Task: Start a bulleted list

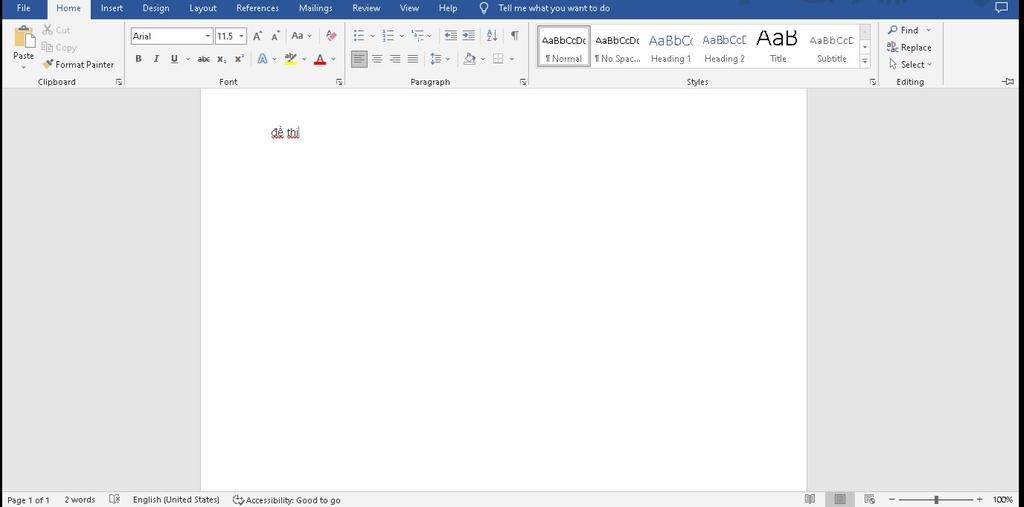Action: point(359,36)
